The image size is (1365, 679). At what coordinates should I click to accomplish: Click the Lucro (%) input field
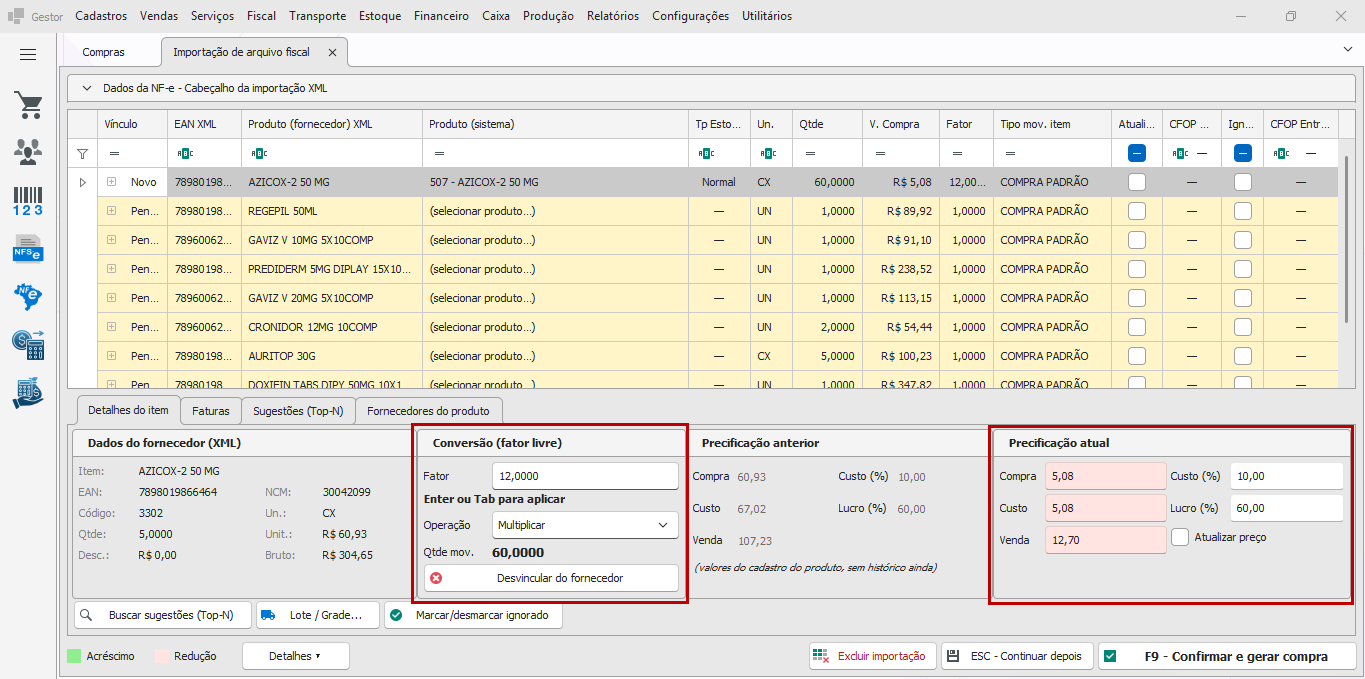[x=1287, y=508]
